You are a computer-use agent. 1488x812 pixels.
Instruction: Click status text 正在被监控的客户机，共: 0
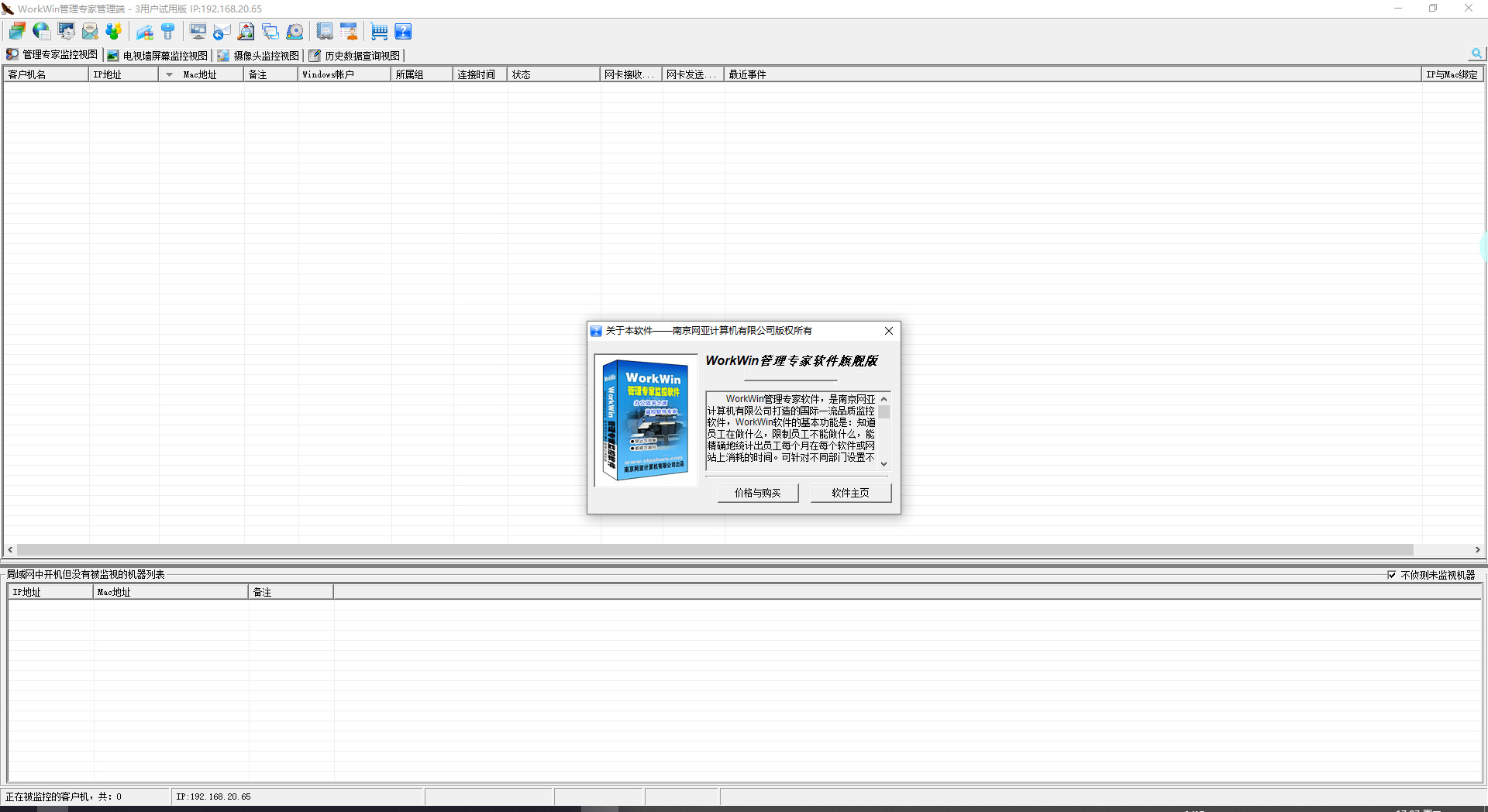coord(64,797)
